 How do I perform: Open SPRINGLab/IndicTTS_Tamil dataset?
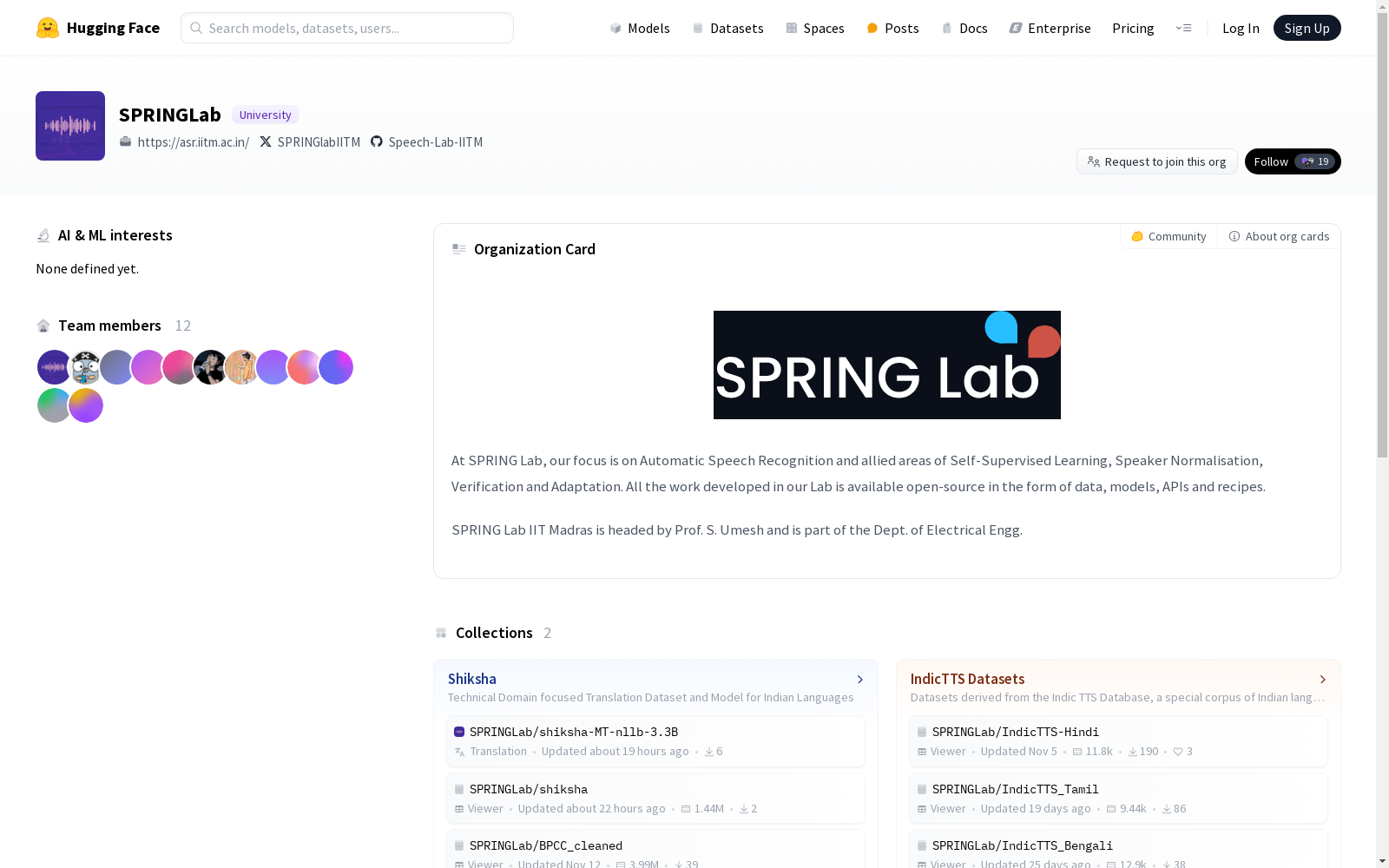coord(1118,799)
